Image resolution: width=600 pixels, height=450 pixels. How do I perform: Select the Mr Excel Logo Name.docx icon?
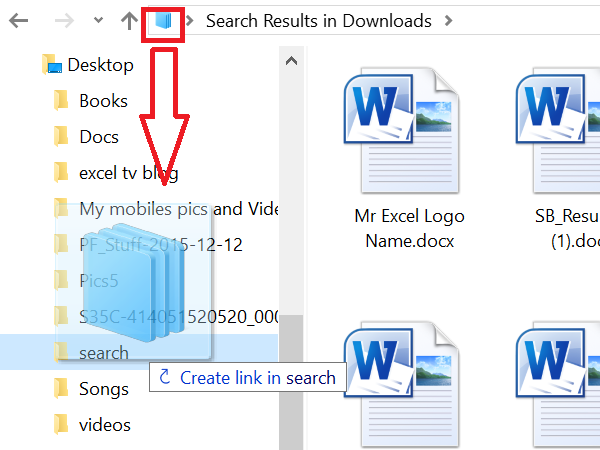(401, 130)
